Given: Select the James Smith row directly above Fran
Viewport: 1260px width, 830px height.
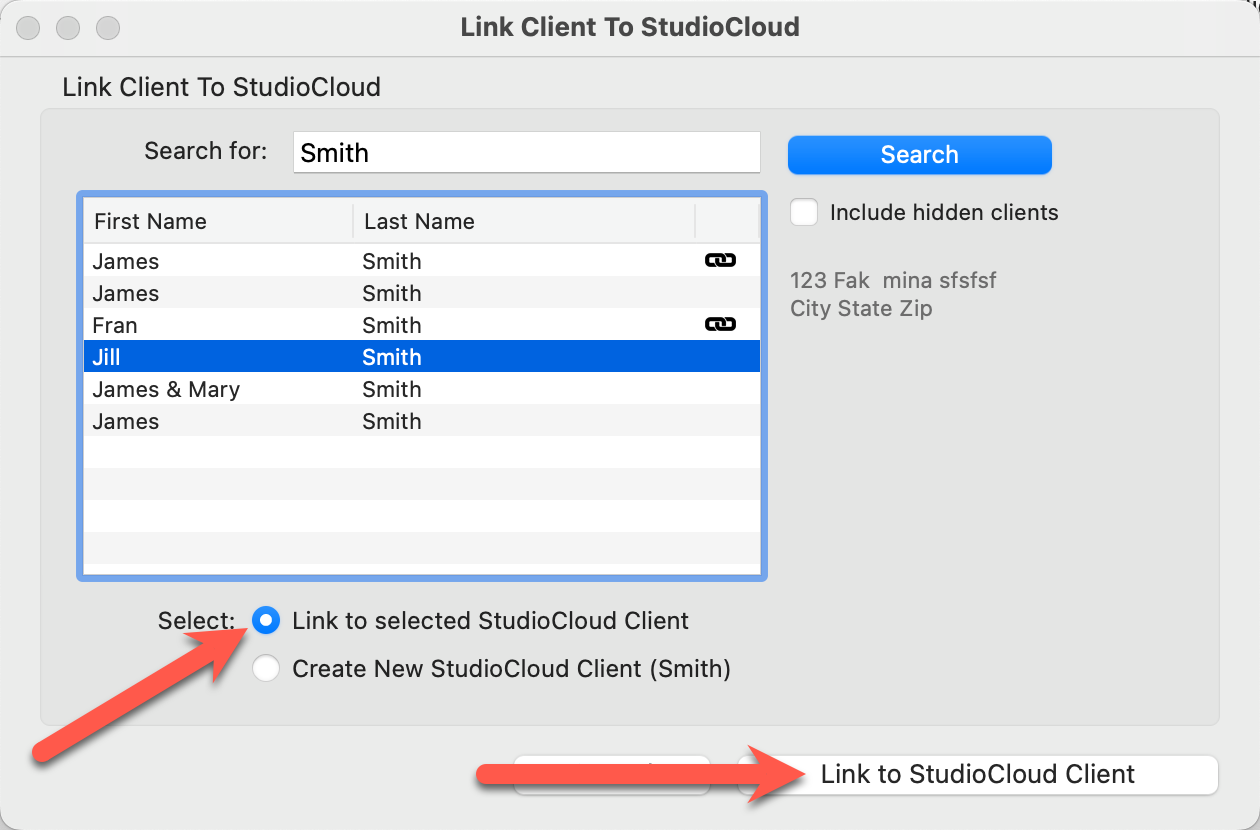Looking at the screenshot, I should tap(420, 293).
